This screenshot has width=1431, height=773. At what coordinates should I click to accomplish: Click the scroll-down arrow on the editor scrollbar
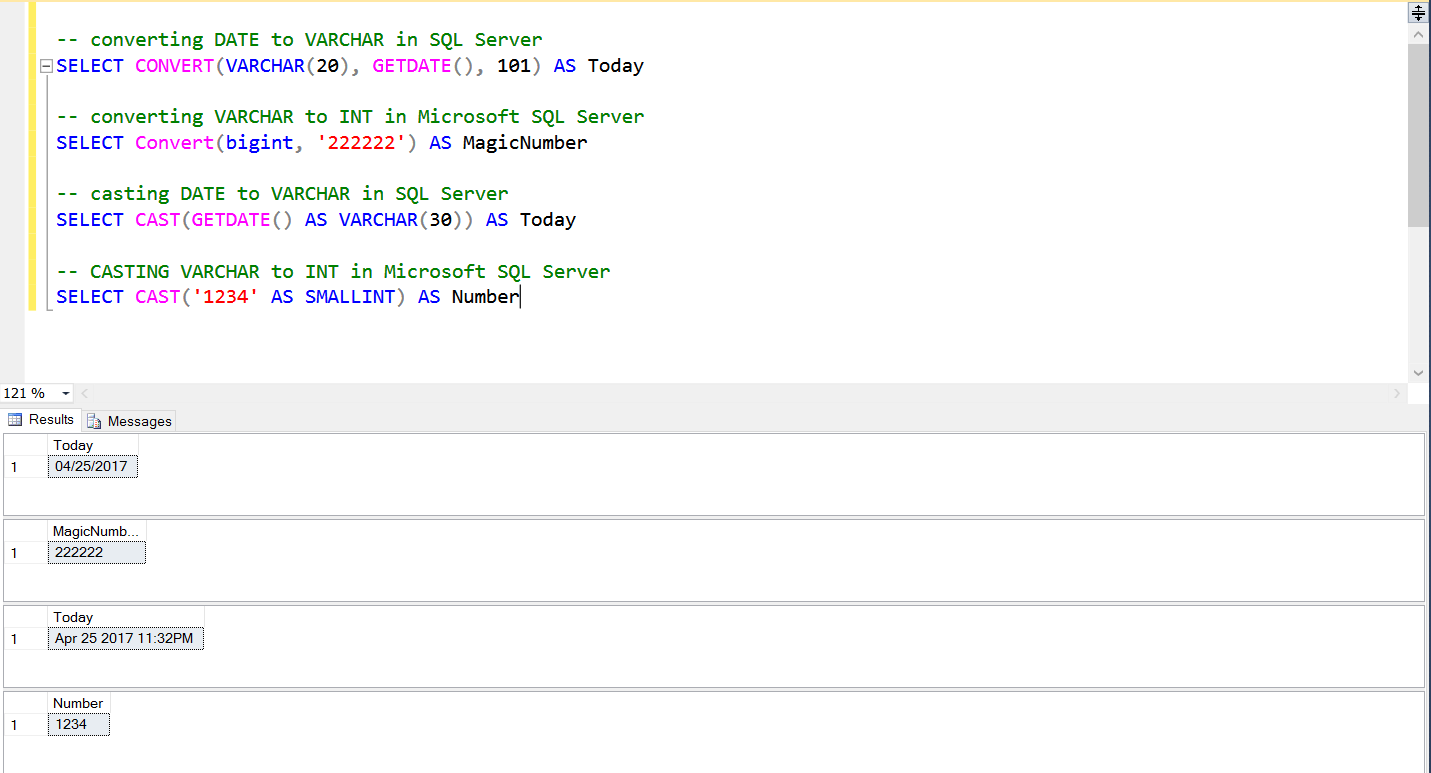click(x=1418, y=371)
